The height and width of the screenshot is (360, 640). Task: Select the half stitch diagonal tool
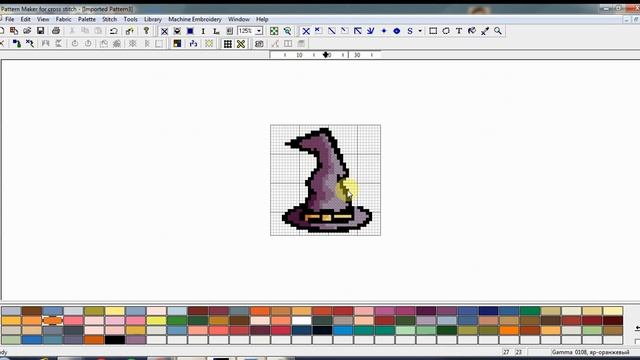331,31
